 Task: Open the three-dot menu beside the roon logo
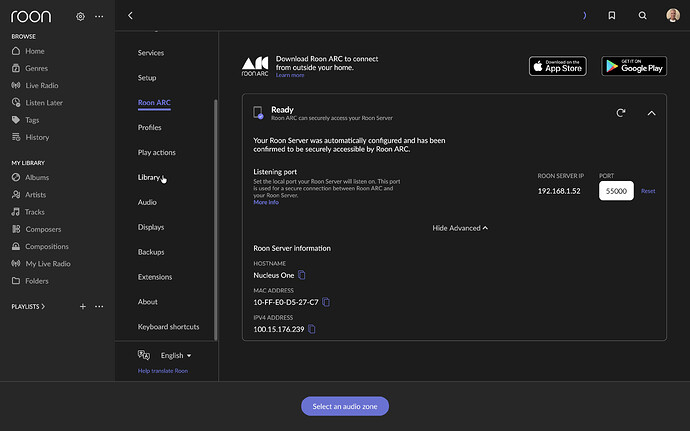[99, 16]
